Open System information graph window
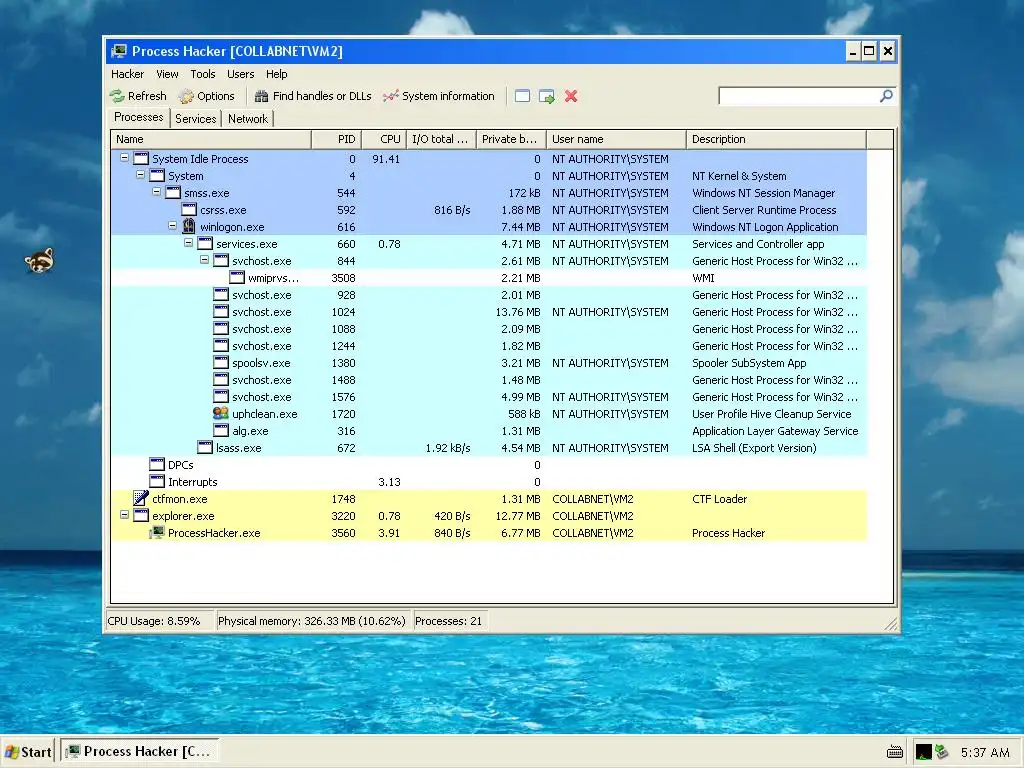1024x768 pixels. click(x=439, y=96)
